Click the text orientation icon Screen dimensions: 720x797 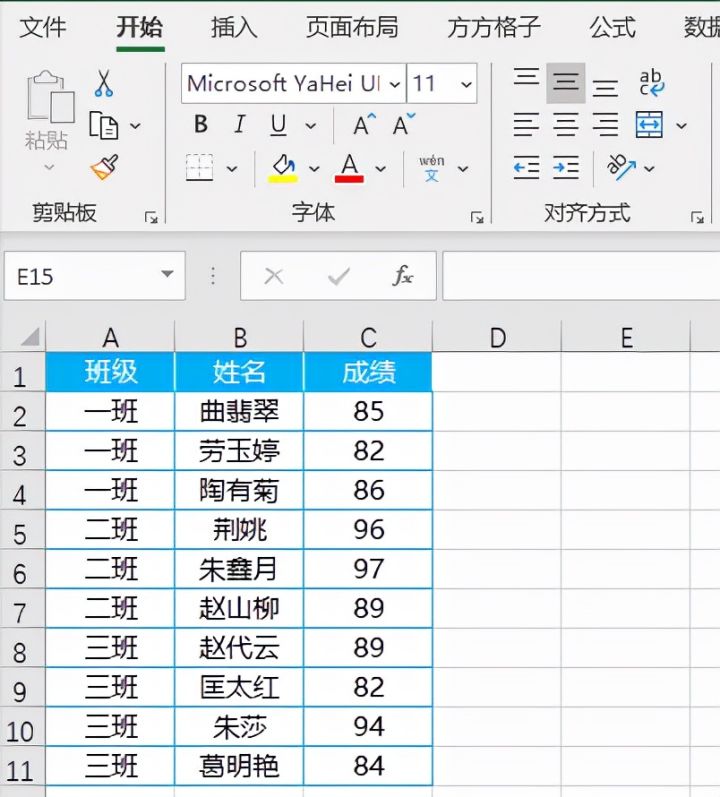tap(621, 167)
